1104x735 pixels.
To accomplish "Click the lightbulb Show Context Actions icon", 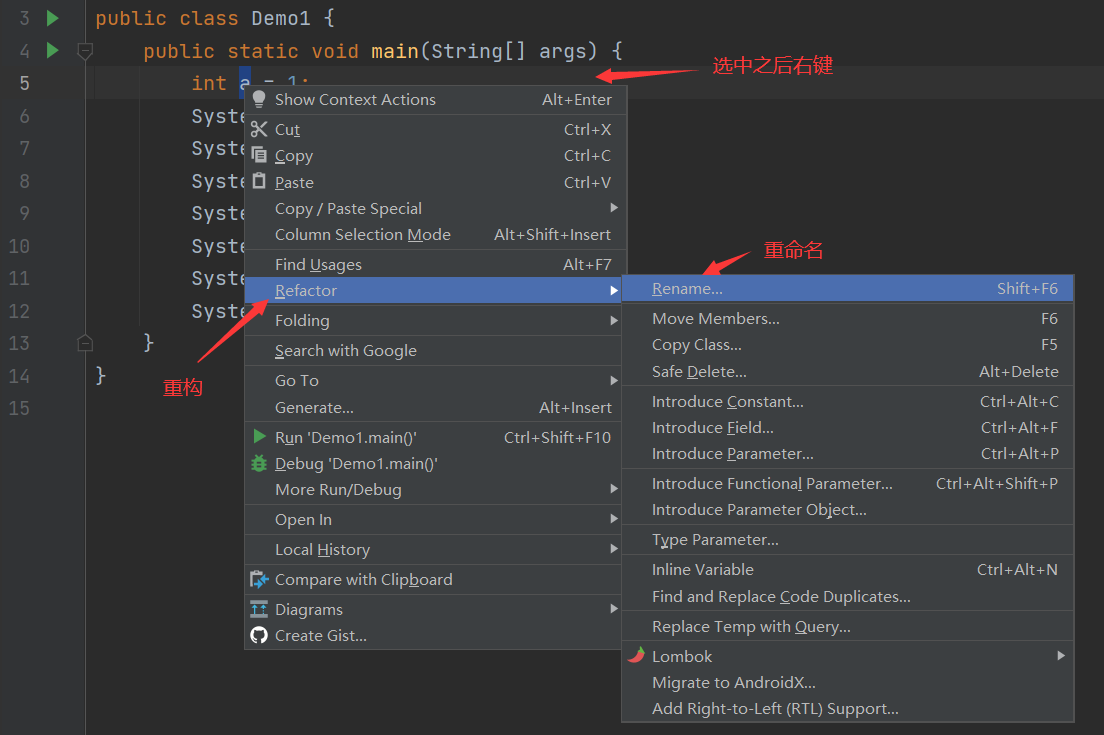I will pos(259,99).
